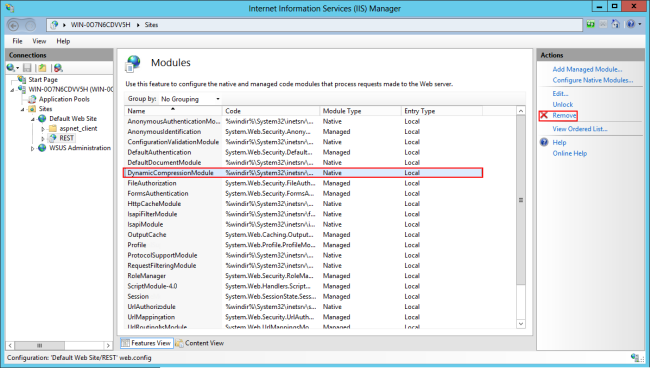
Task: Click the Forward navigation arrow
Action: click(x=31, y=25)
